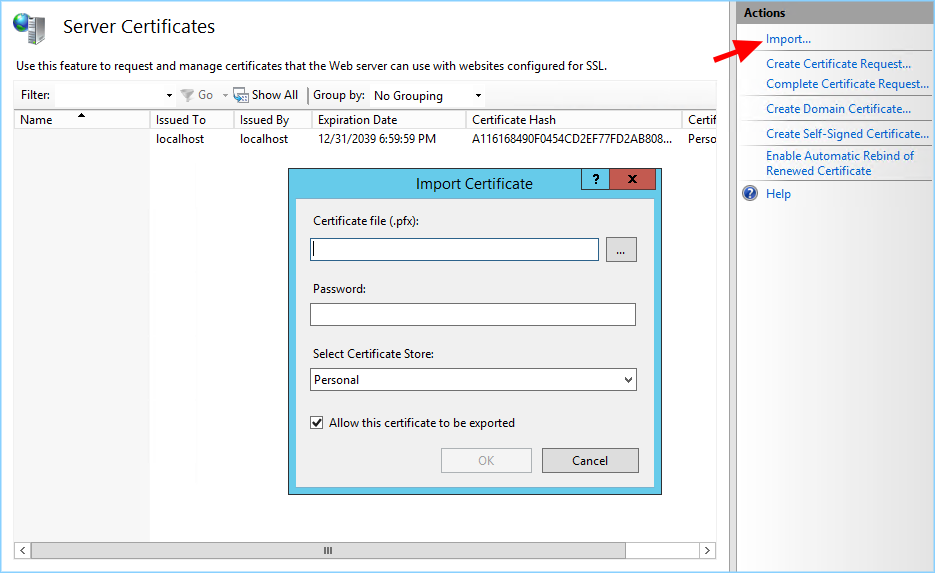Open the Help link in Actions
Image resolution: width=935 pixels, height=573 pixels.
[778, 194]
